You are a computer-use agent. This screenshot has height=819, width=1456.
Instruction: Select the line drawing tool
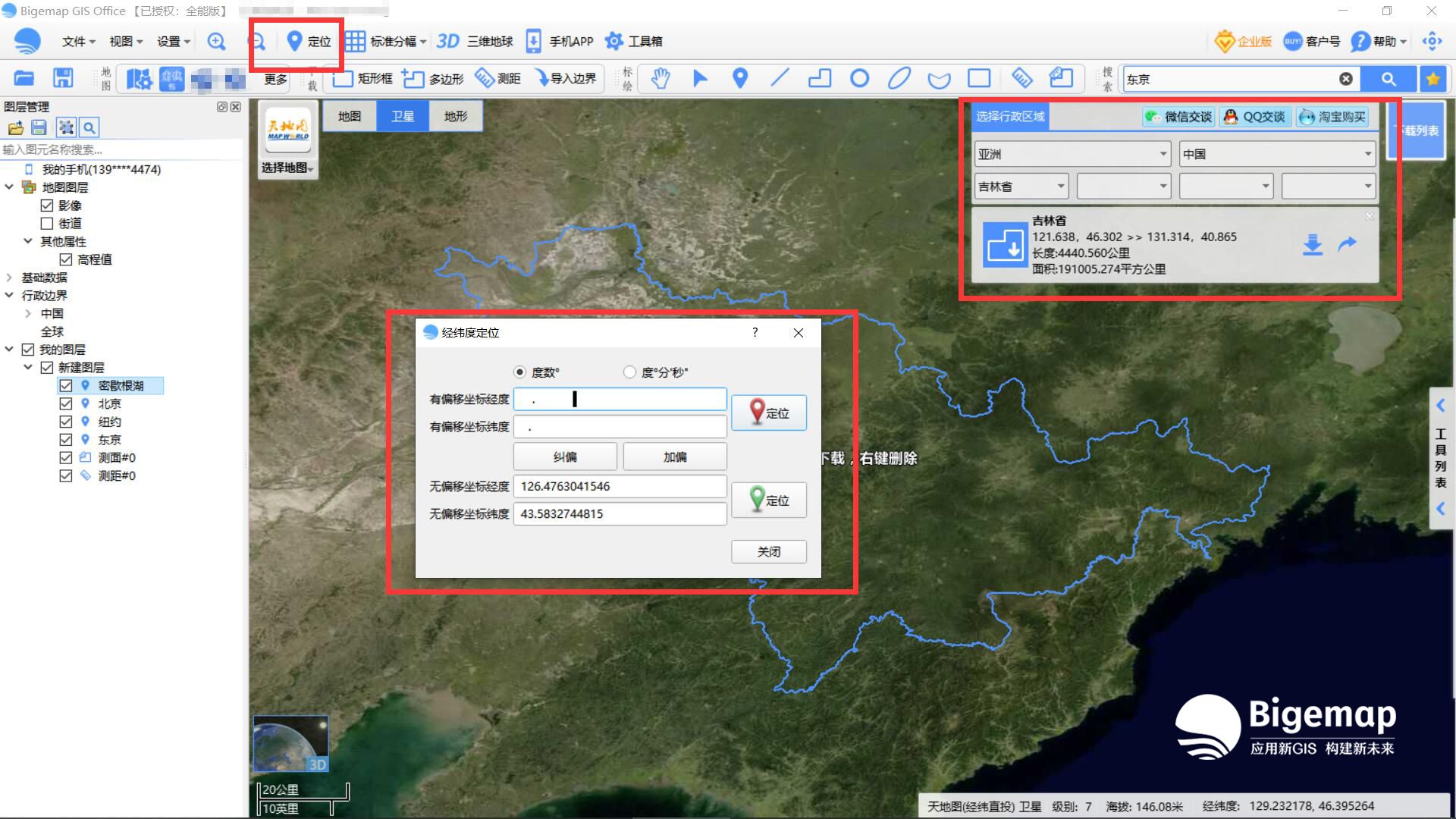click(780, 78)
